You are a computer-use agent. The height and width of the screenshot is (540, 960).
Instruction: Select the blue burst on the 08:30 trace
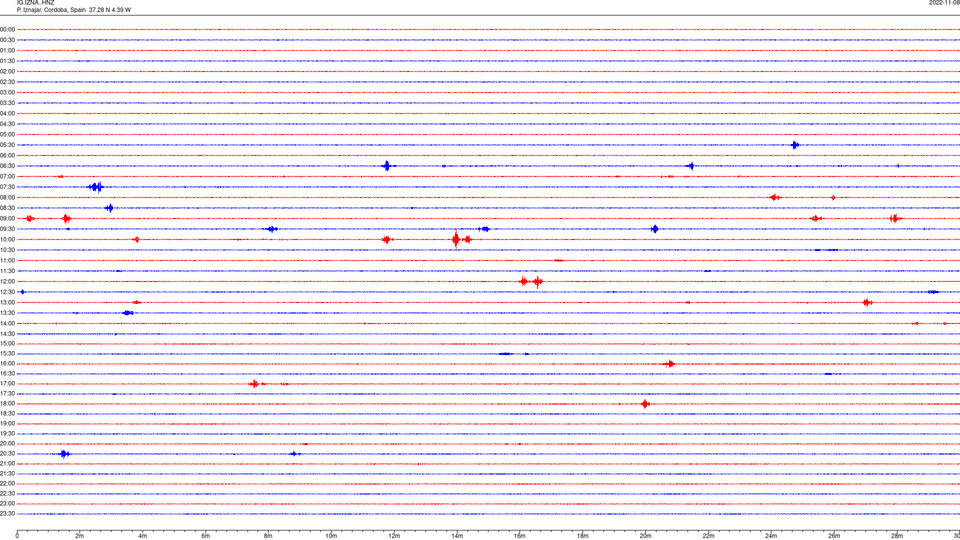click(x=109, y=208)
